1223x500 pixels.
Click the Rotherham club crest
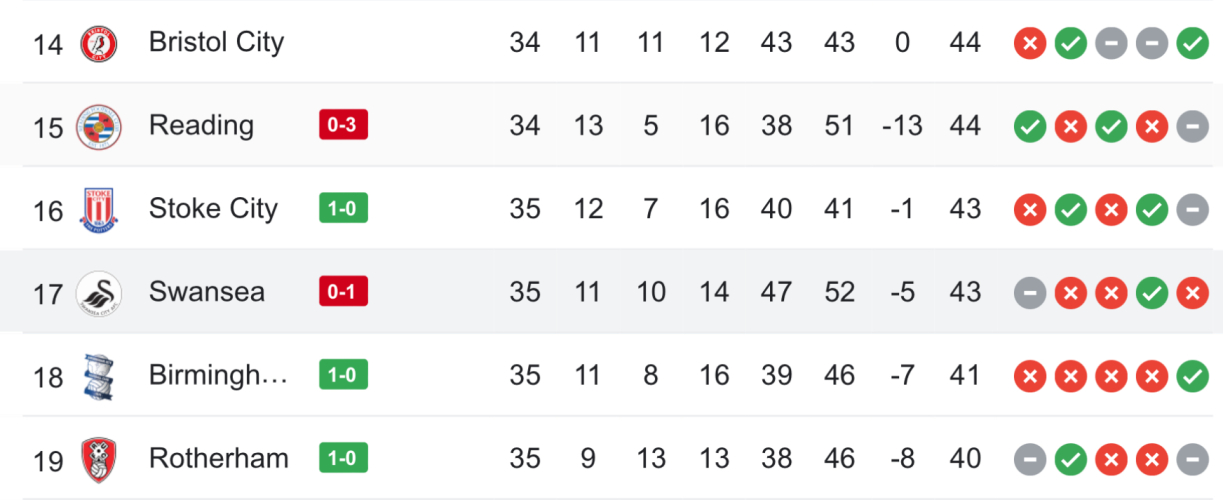(98, 459)
